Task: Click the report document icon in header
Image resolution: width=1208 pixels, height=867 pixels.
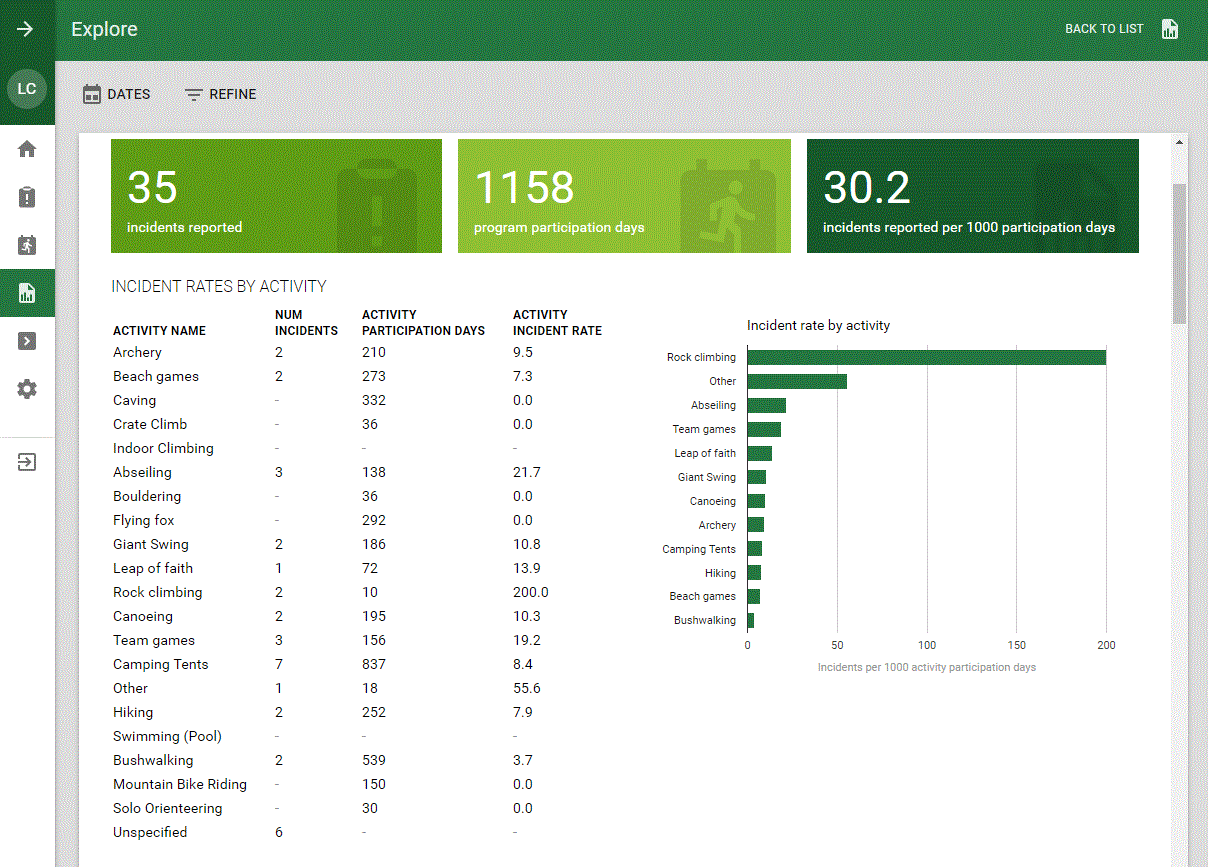Action: click(1170, 29)
